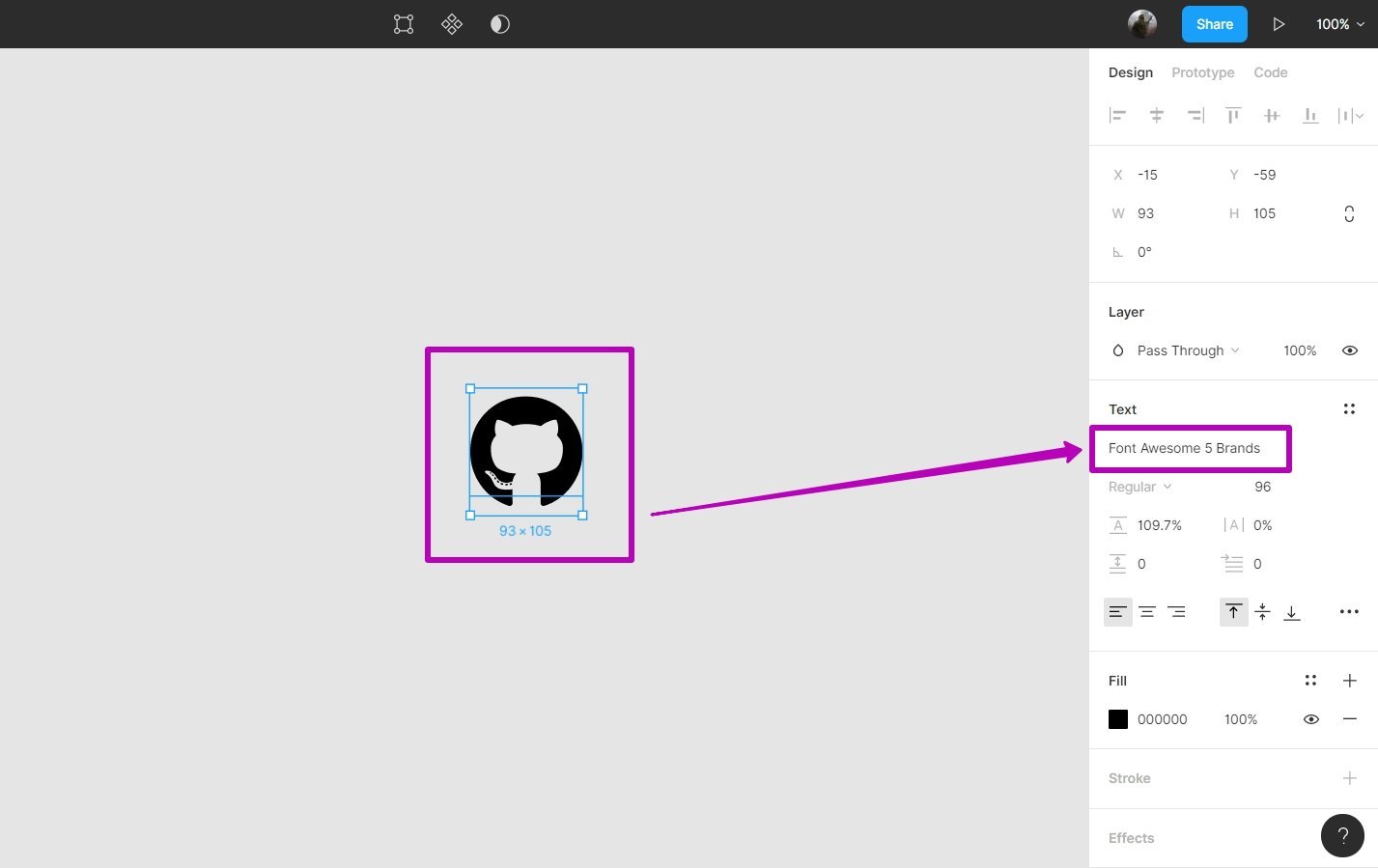
Task: Set vertical text align bottom
Action: (1292, 612)
